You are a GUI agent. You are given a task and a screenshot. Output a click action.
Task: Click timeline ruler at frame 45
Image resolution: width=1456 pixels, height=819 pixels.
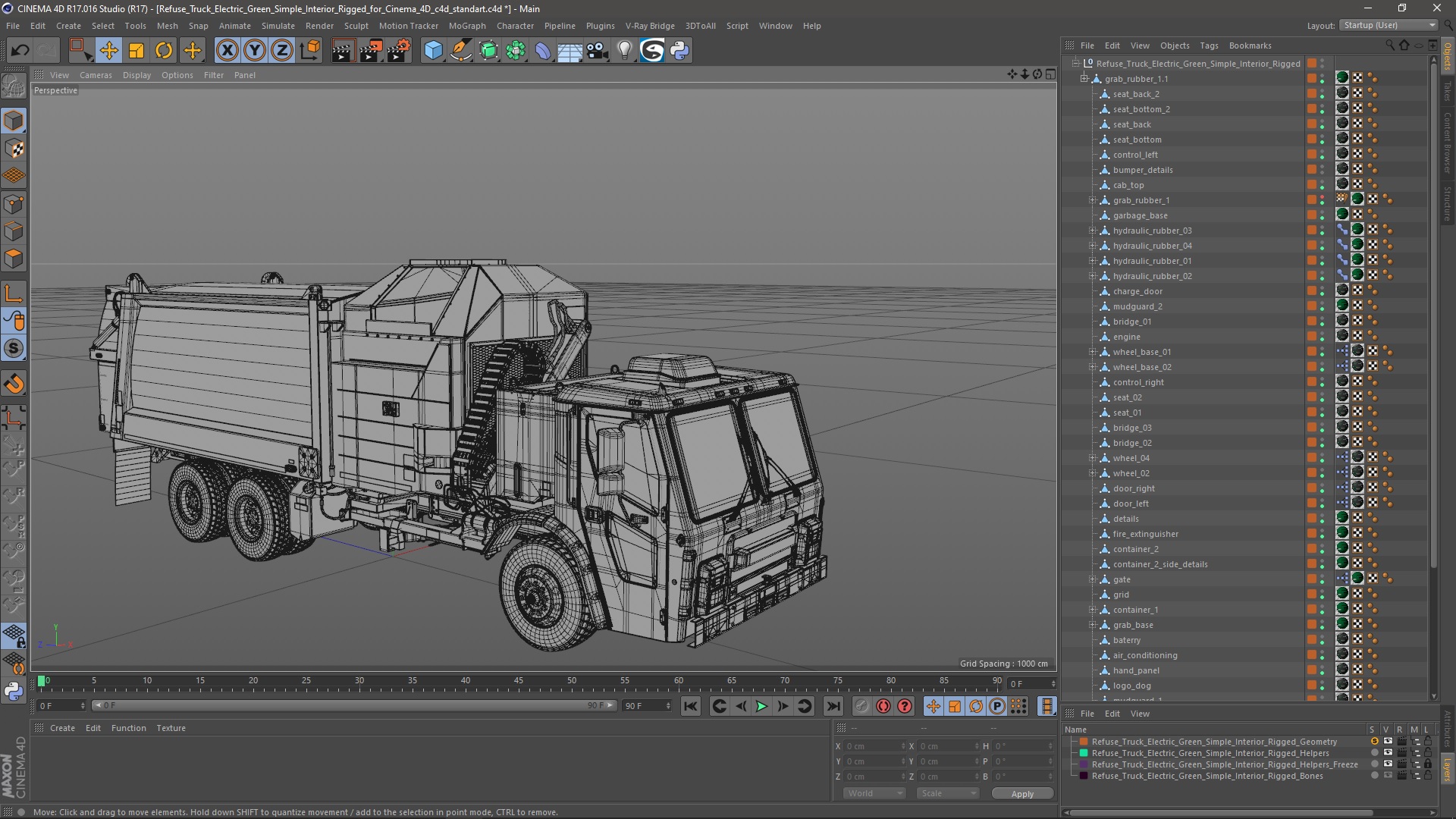coord(518,681)
